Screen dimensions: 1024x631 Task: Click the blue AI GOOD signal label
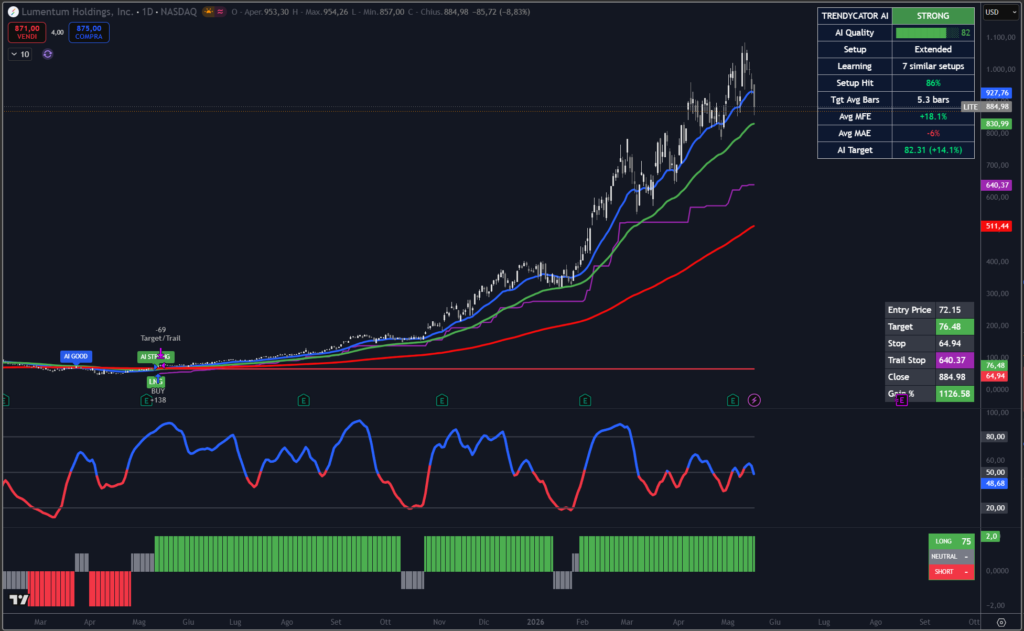76,357
